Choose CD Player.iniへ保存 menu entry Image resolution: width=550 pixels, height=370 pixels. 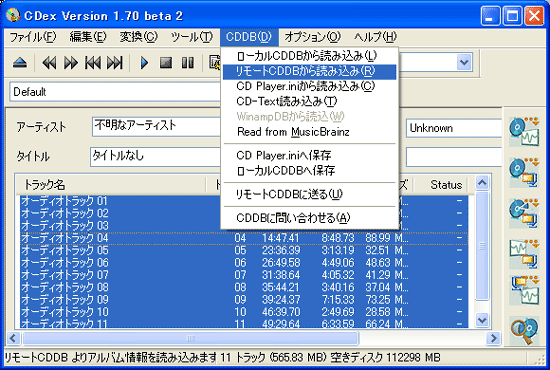click(309, 155)
